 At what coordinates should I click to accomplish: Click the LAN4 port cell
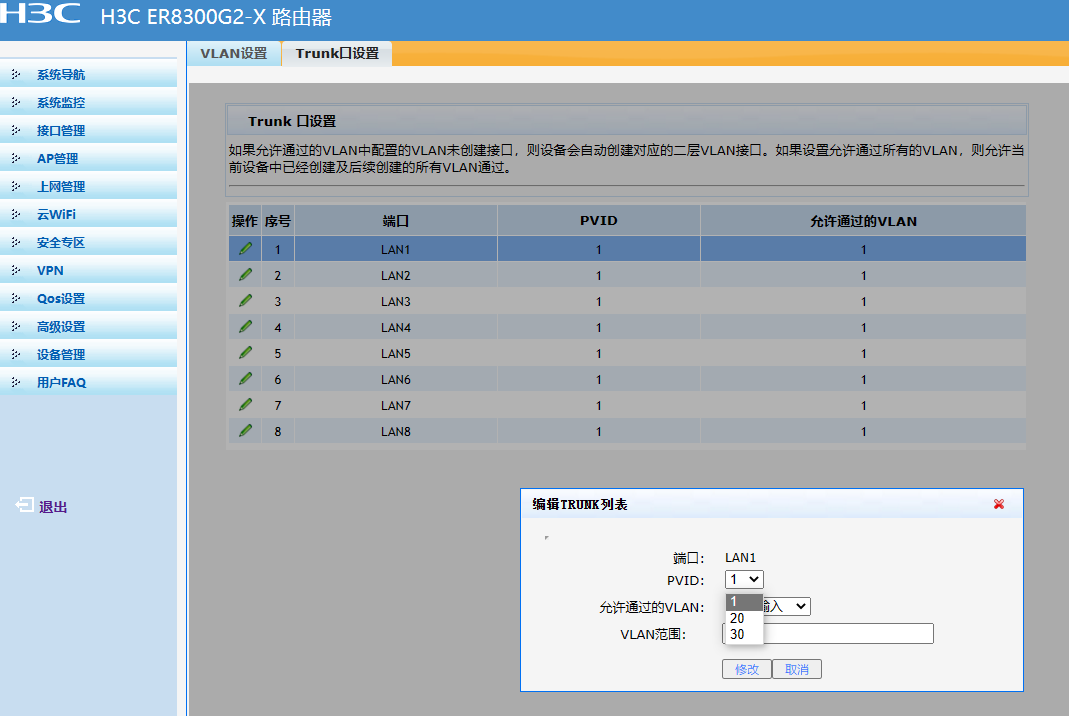pos(395,327)
